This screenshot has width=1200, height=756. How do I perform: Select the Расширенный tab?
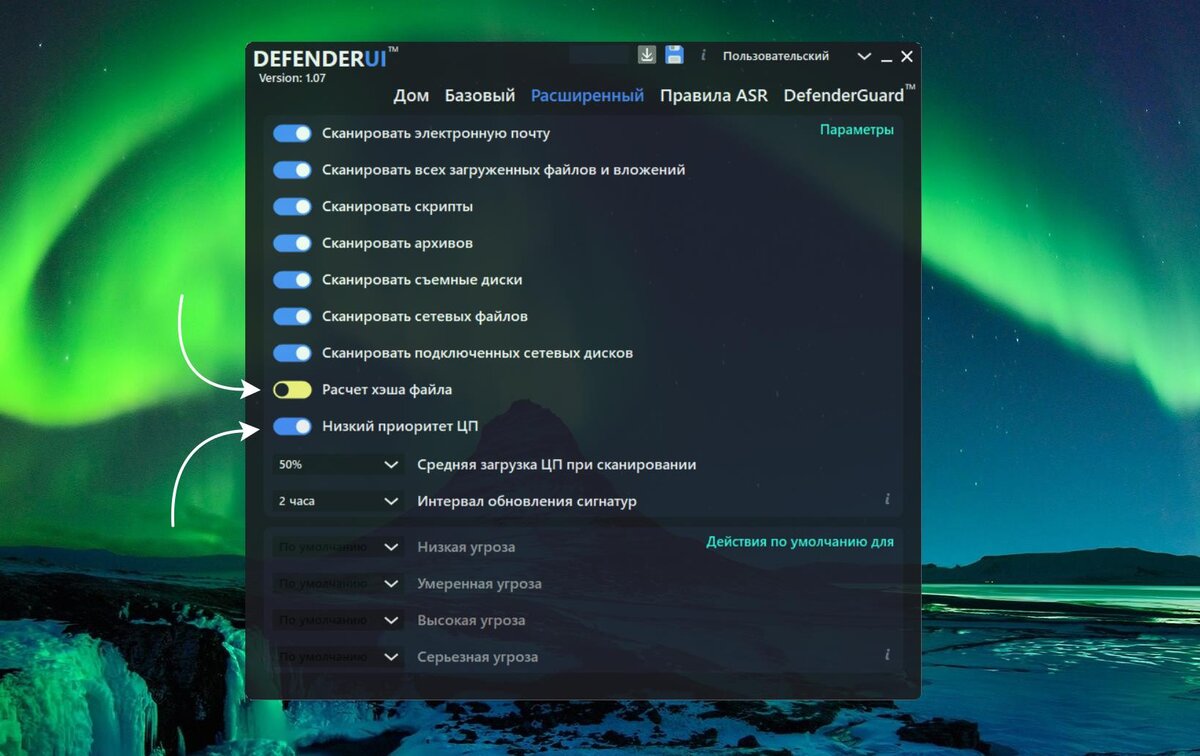587,97
